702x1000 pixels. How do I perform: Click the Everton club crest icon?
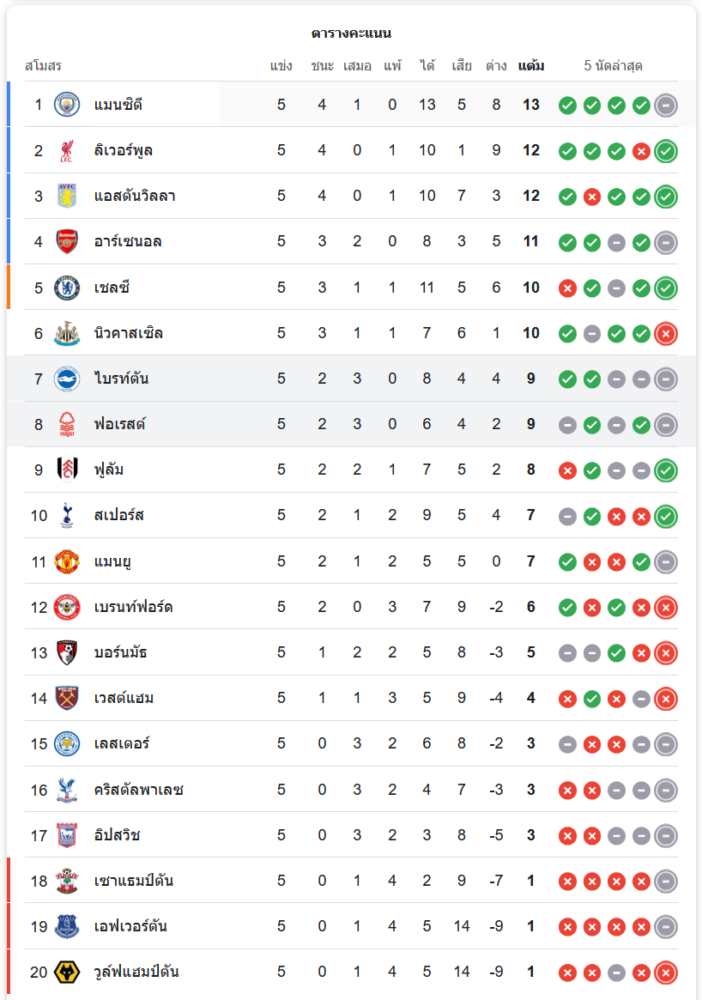coord(67,927)
